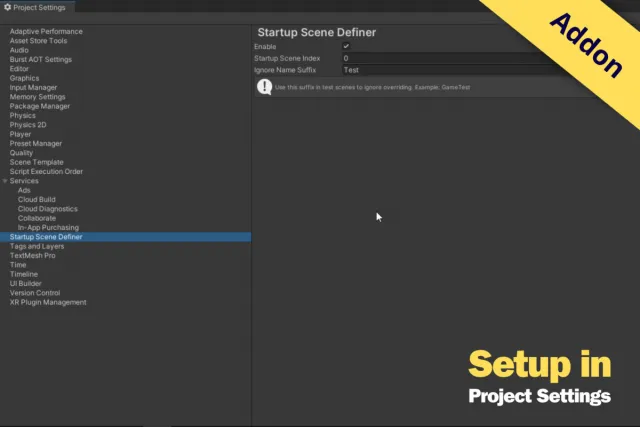Open Burst AOT Settings
This screenshot has width=640, height=427.
(x=41, y=60)
